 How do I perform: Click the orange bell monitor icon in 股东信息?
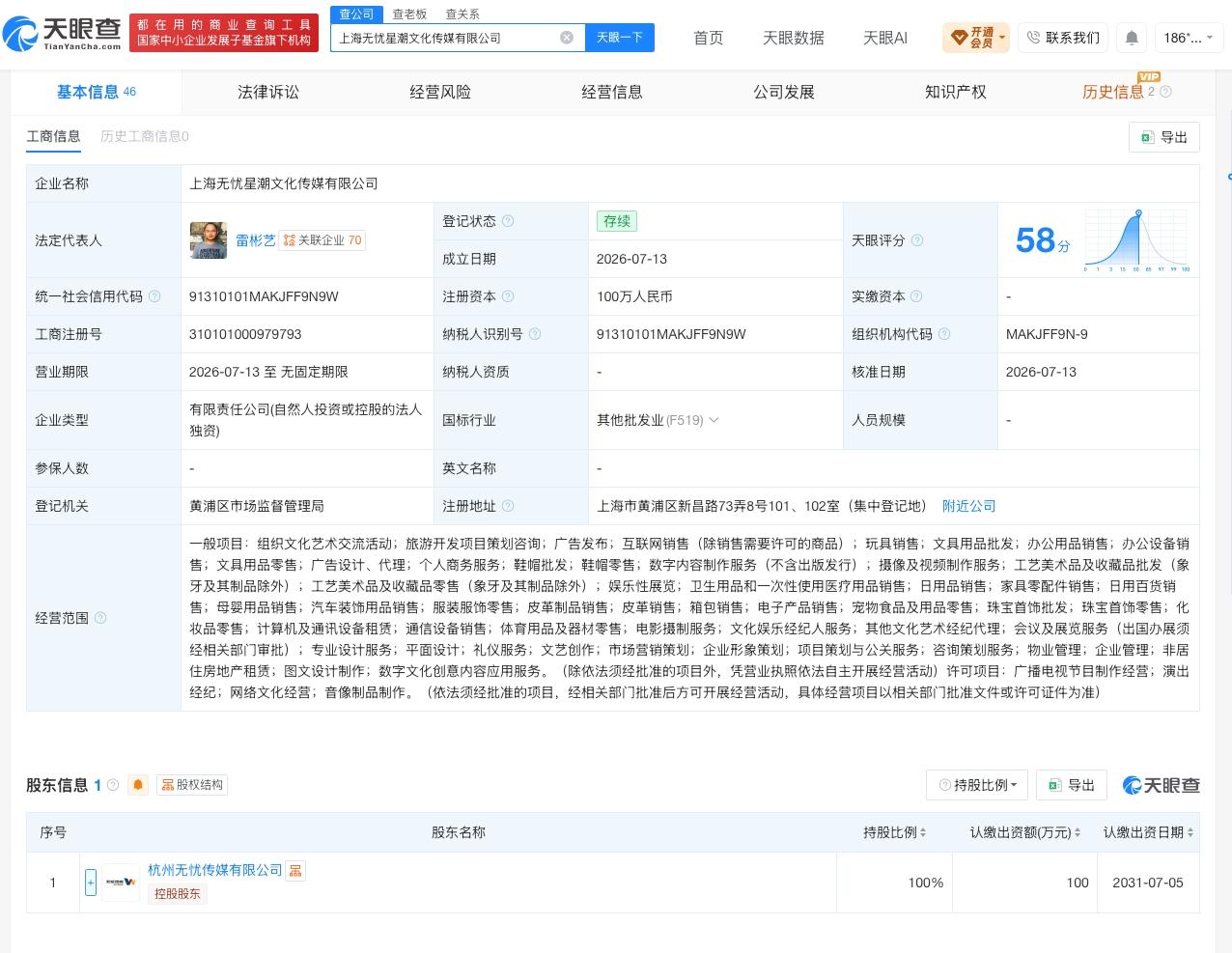138,785
